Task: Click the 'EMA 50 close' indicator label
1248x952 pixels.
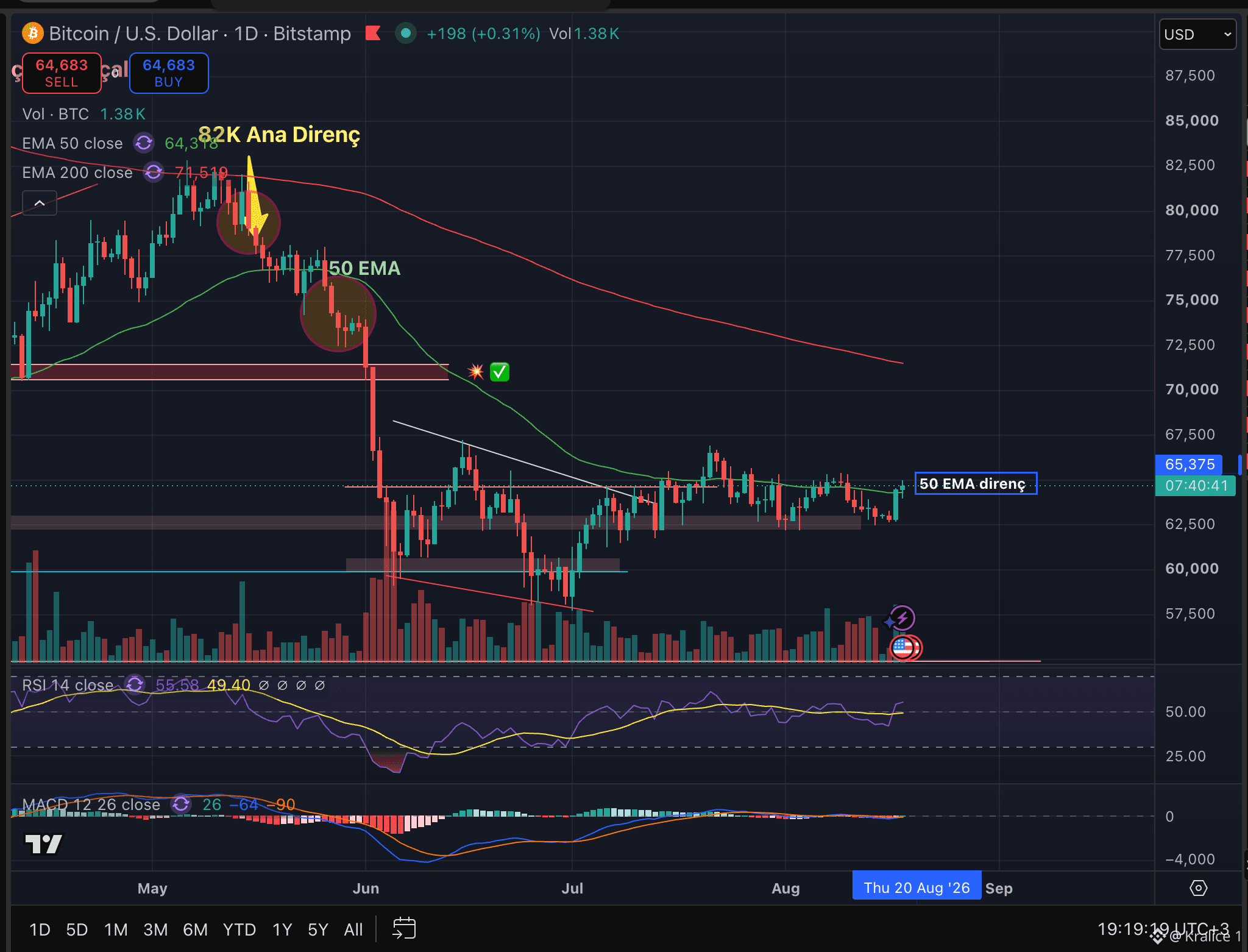Action: 73,143
